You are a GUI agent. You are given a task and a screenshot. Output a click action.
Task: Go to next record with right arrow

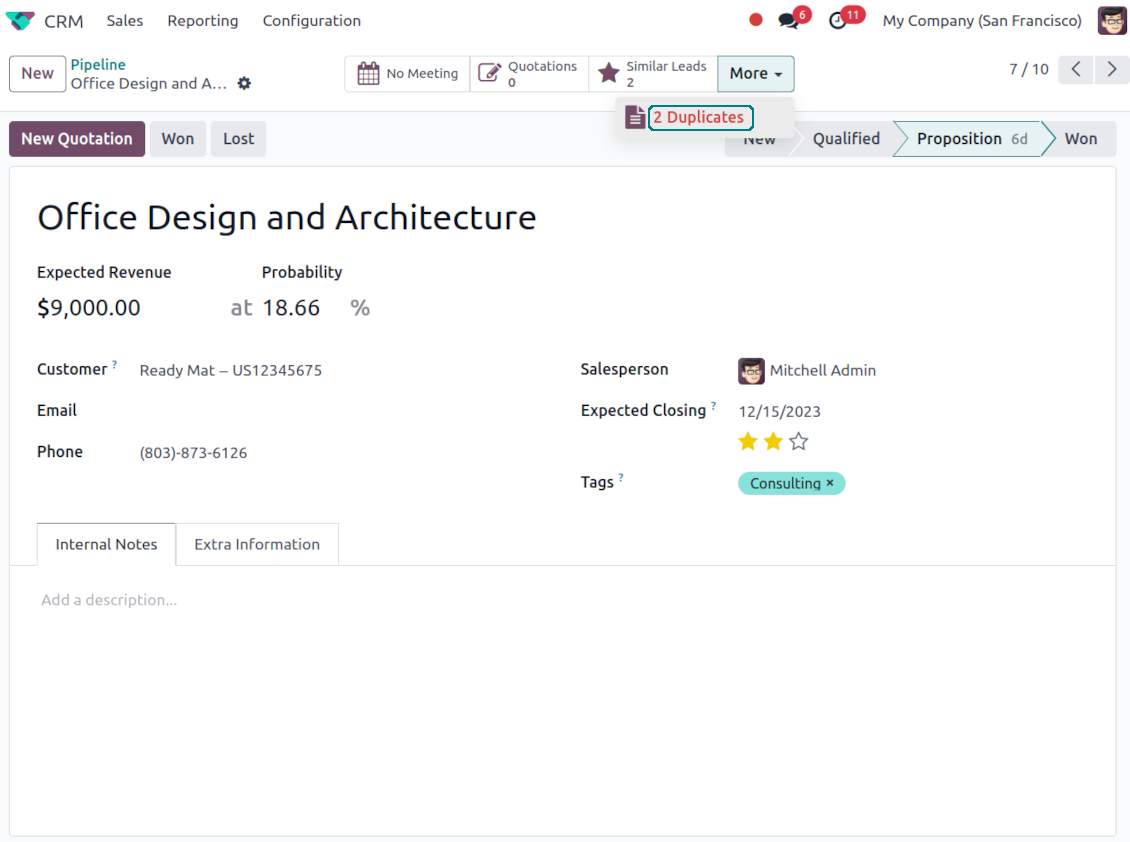pos(1111,70)
